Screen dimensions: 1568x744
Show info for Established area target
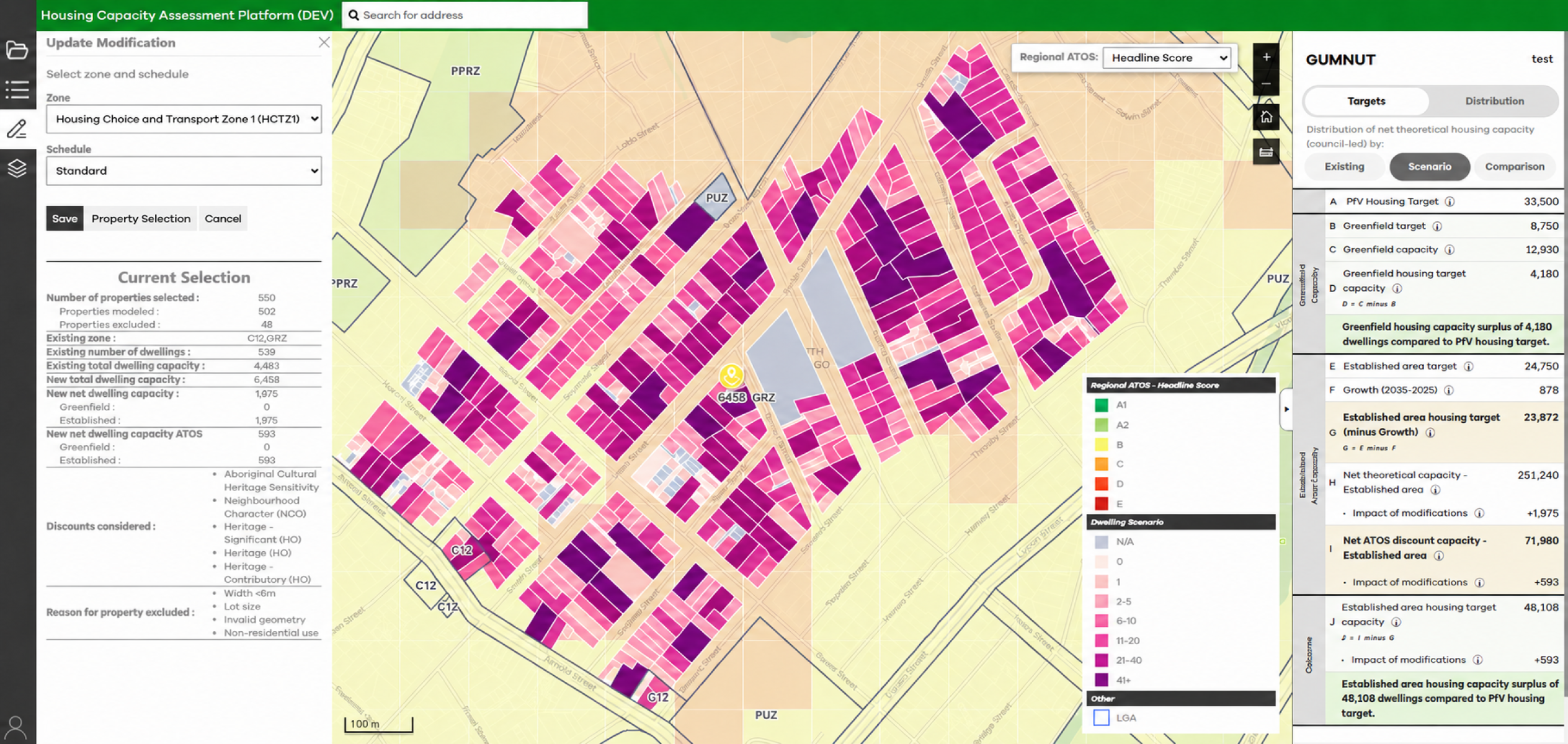pyautogui.click(x=1469, y=366)
